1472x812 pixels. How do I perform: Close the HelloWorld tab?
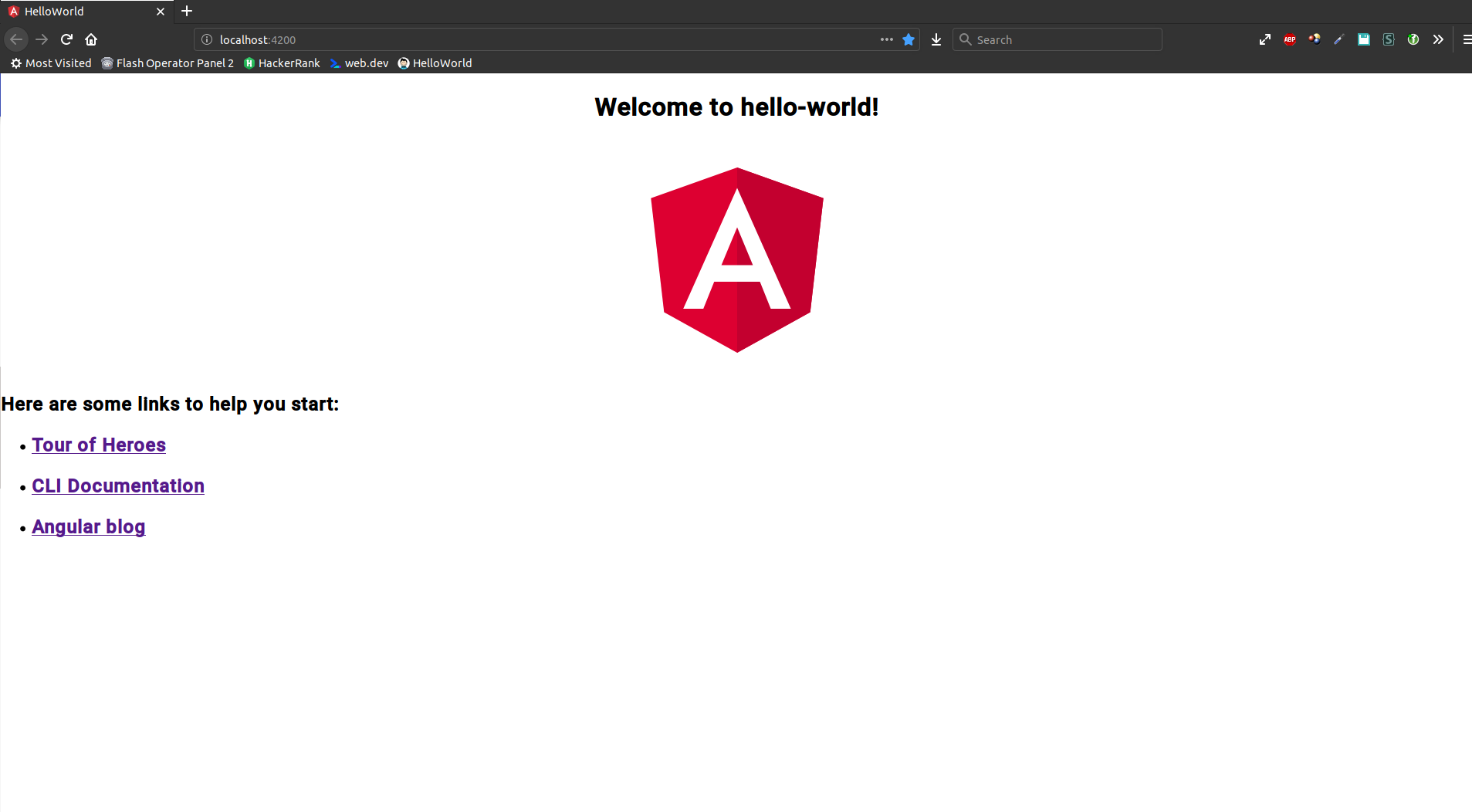pyautogui.click(x=161, y=12)
